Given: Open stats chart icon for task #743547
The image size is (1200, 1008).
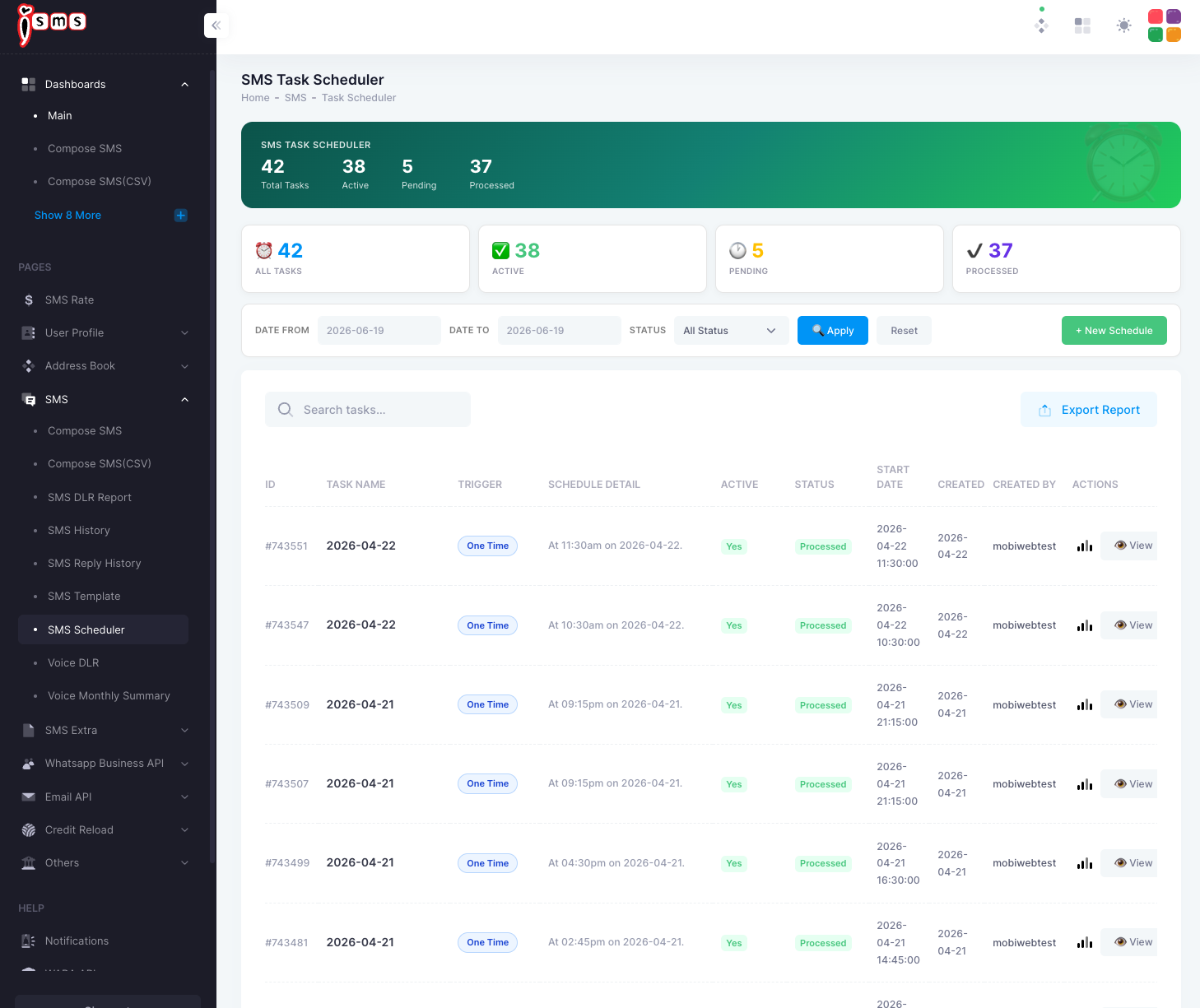Looking at the screenshot, I should [x=1085, y=625].
